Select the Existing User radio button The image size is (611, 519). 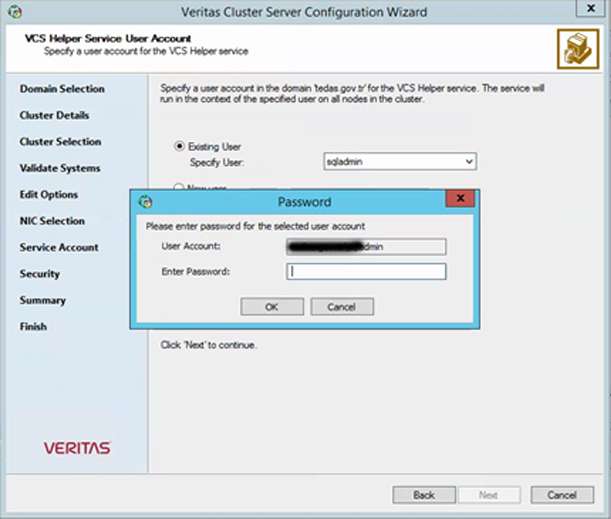(x=179, y=146)
